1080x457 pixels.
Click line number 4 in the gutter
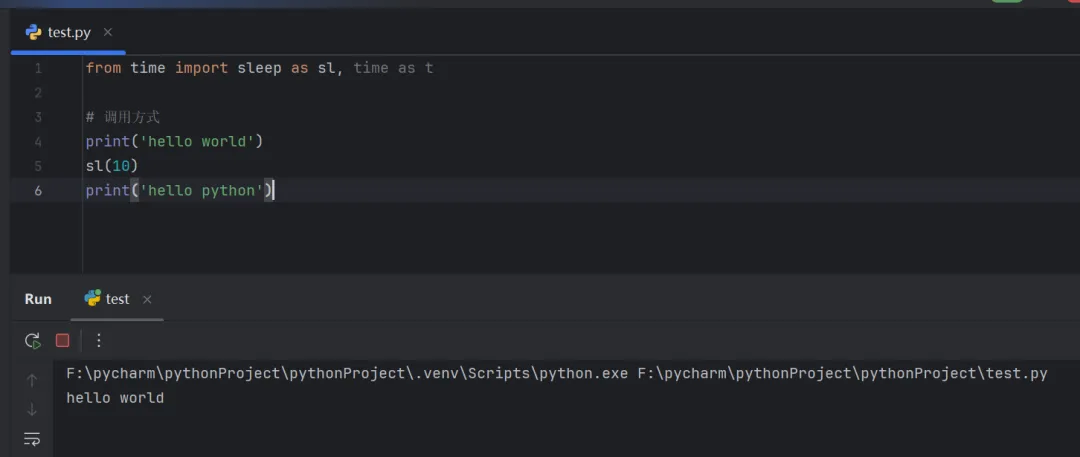coord(38,142)
